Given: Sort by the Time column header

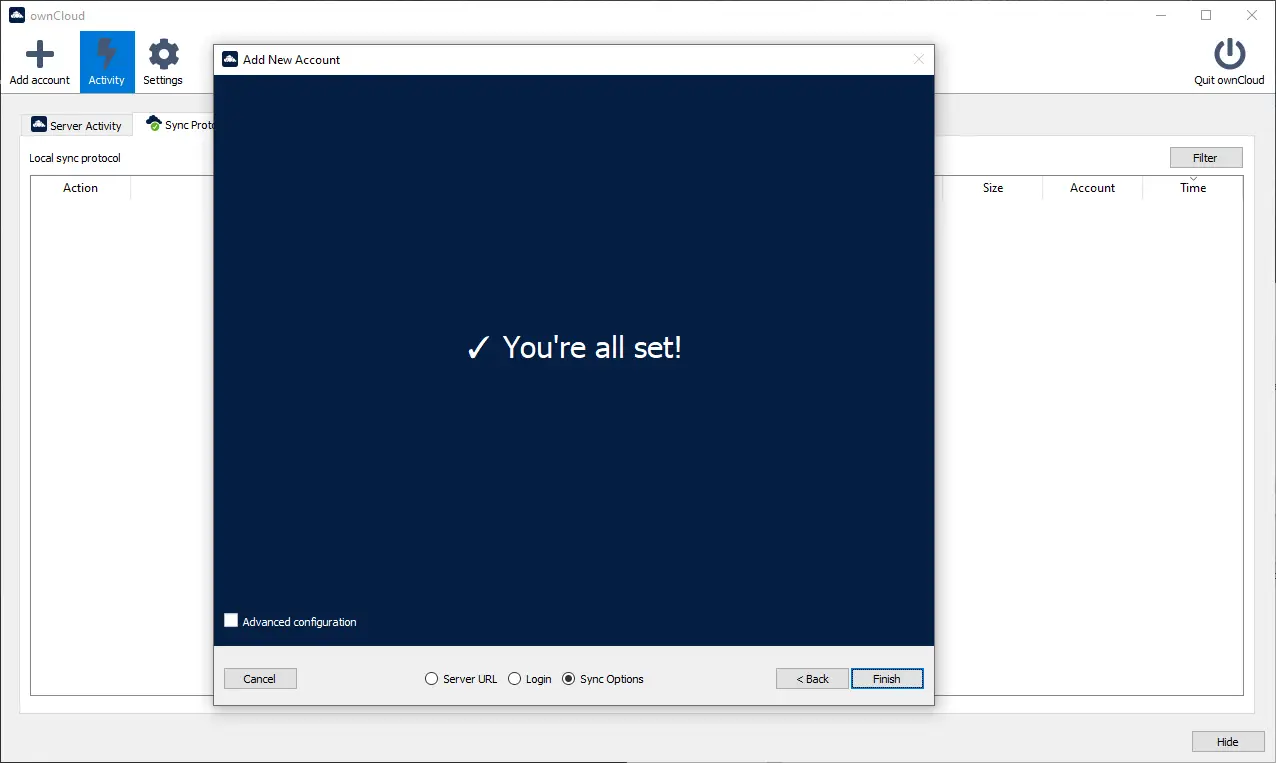Looking at the screenshot, I should tap(1192, 188).
